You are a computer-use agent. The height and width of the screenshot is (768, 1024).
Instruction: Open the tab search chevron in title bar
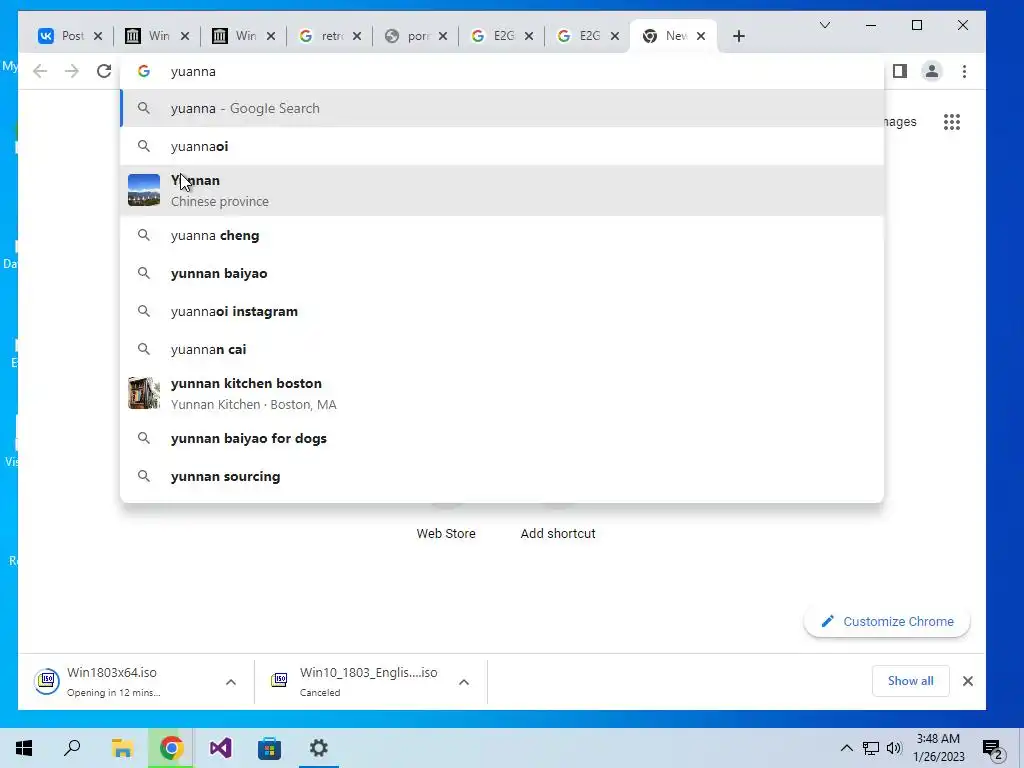(x=825, y=25)
